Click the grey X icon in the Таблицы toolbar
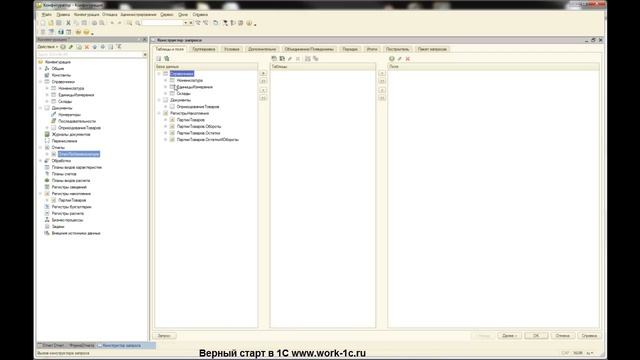Image resolution: width=640 pixels, height=360 pixels. coord(298,59)
